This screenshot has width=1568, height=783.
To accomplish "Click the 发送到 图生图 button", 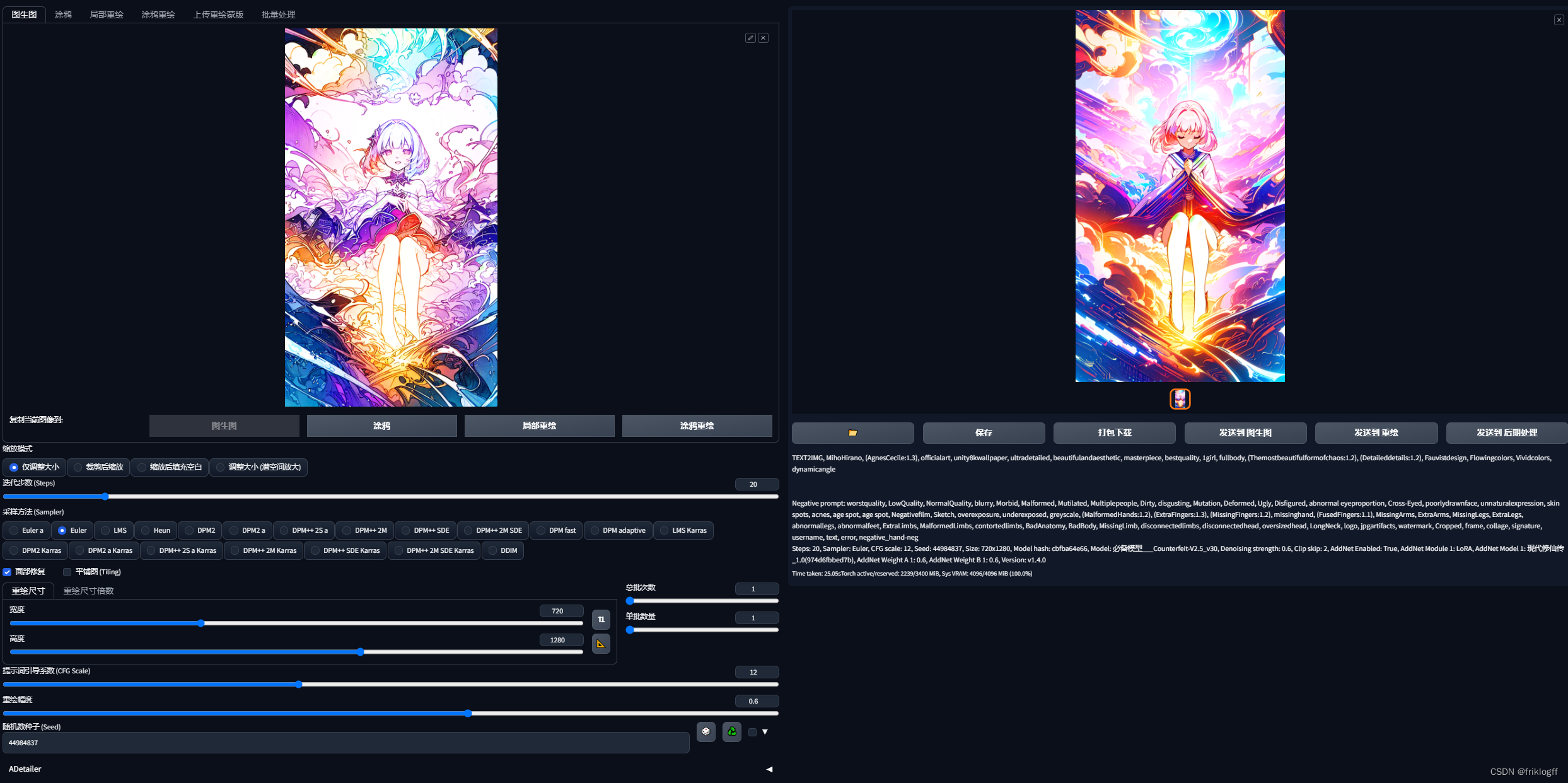I will pyautogui.click(x=1245, y=433).
